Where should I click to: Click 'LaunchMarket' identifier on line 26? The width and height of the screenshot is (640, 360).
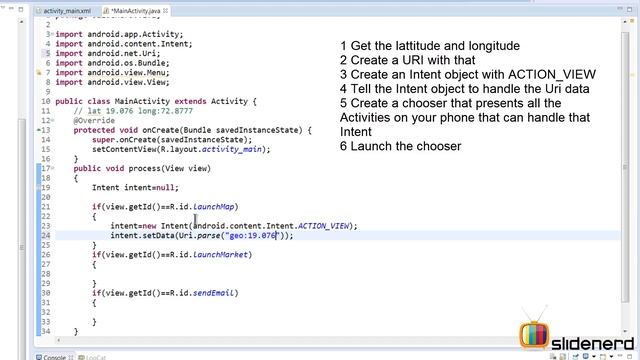(220, 255)
